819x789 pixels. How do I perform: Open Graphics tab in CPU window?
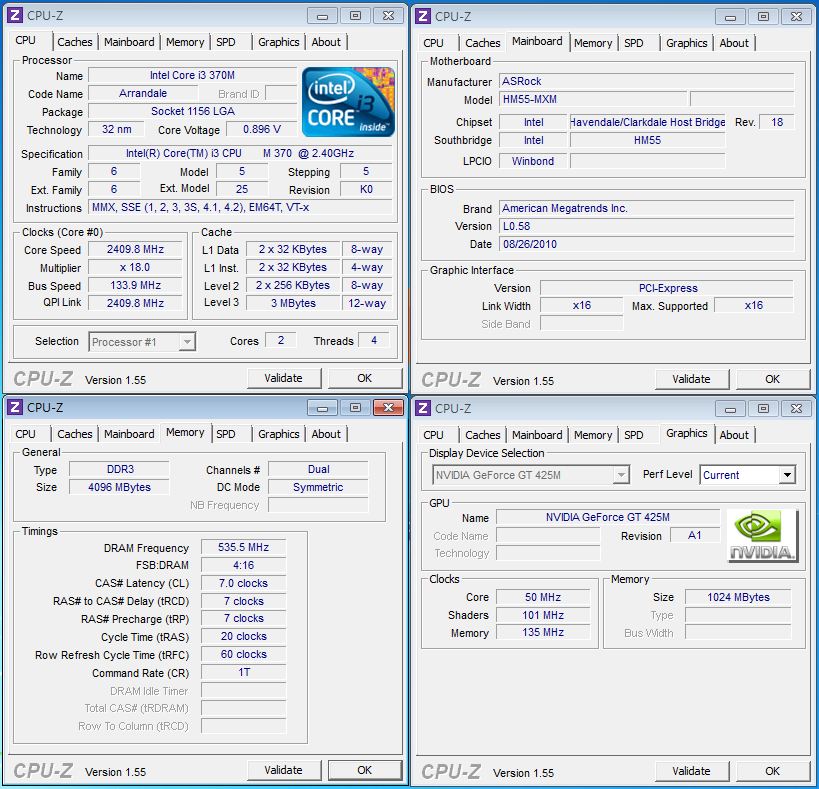click(278, 42)
